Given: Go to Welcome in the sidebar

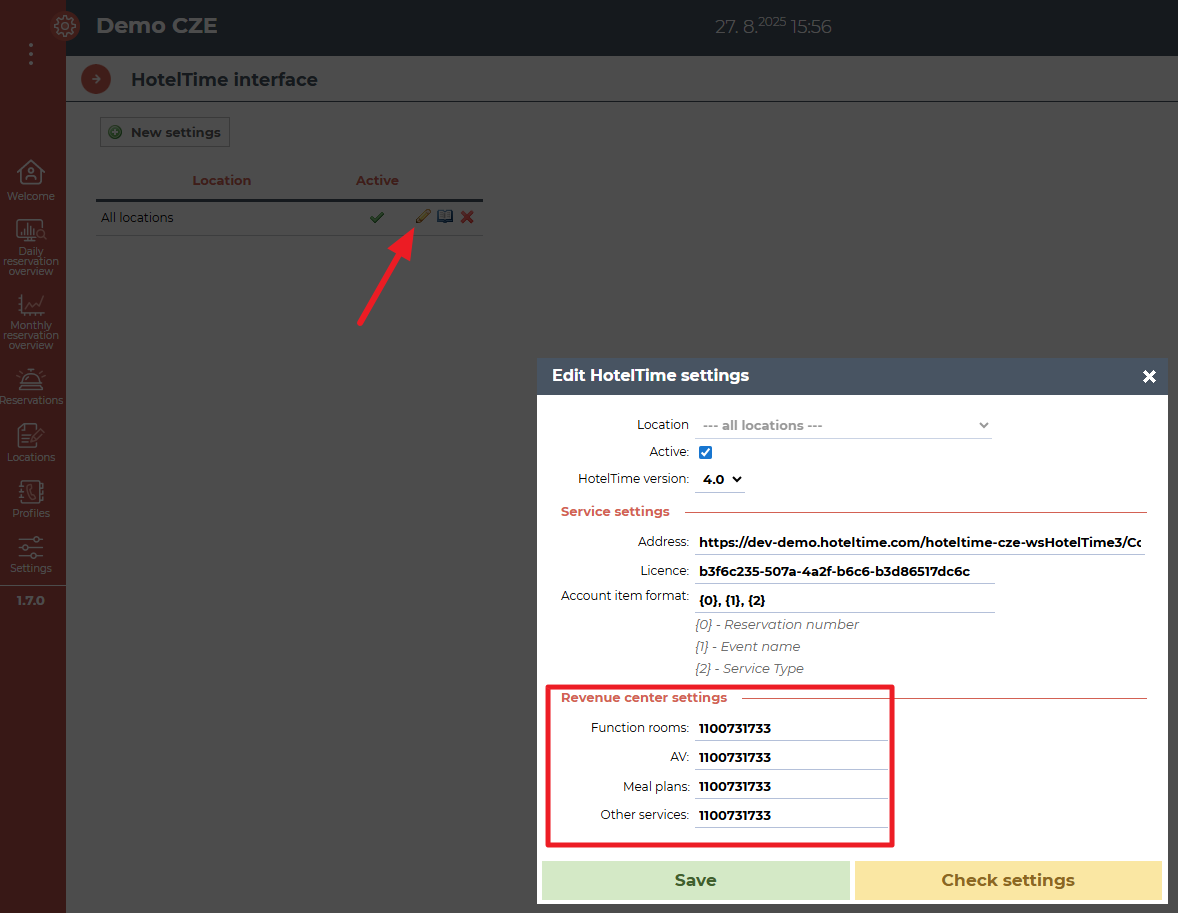Looking at the screenshot, I should 31,180.
